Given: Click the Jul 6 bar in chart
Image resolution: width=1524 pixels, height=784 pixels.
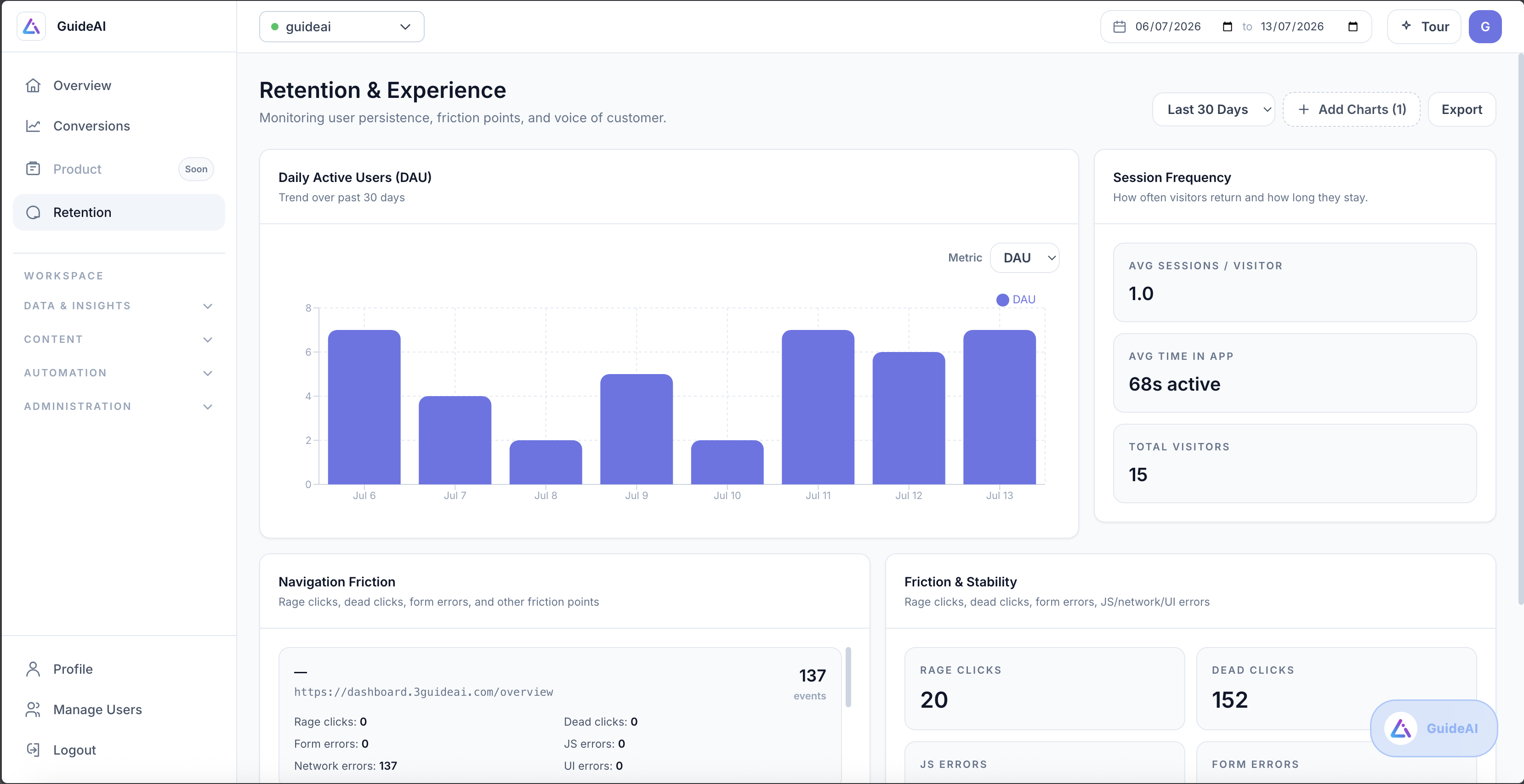Looking at the screenshot, I should point(364,407).
